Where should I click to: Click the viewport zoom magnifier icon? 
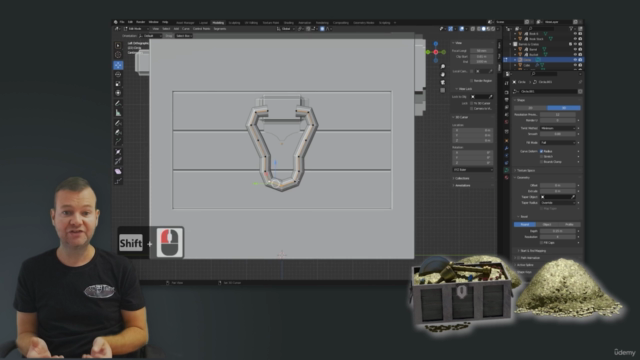point(443,67)
